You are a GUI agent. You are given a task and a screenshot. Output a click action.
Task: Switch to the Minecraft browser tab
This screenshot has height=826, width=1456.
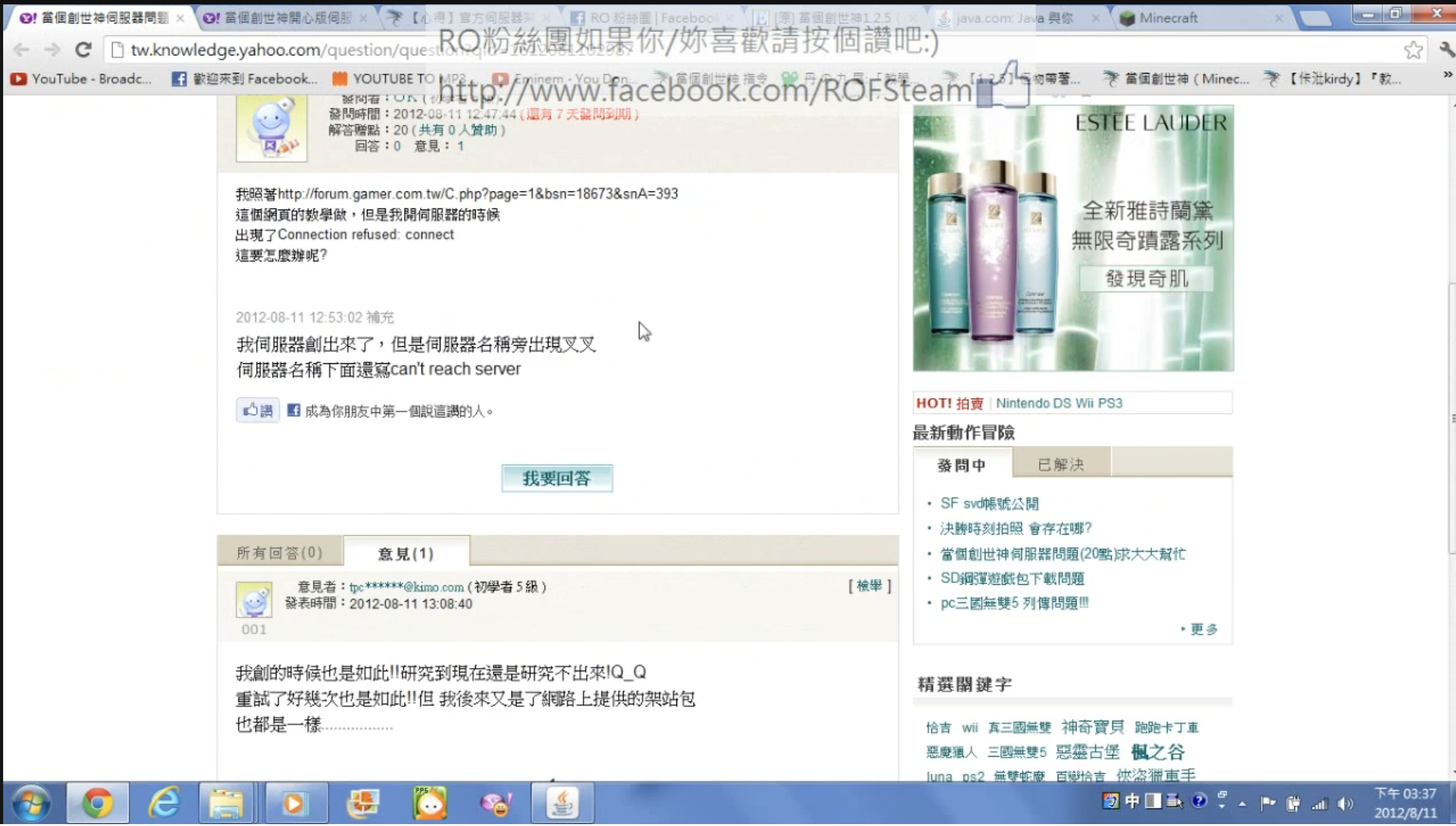click(x=1168, y=18)
